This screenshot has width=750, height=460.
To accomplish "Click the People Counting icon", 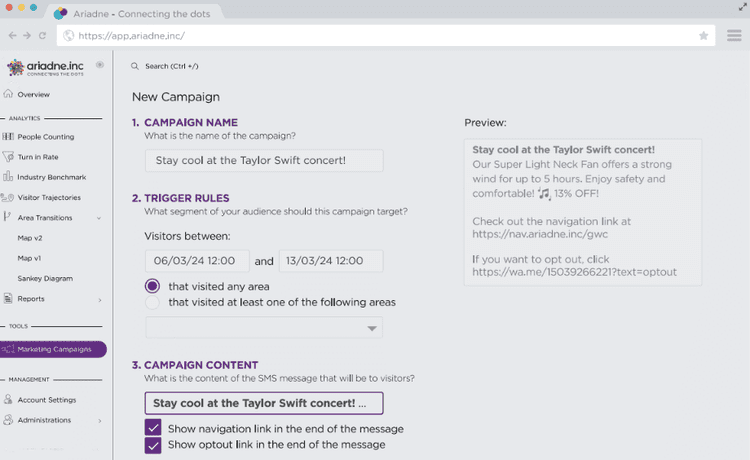I will coord(8,137).
